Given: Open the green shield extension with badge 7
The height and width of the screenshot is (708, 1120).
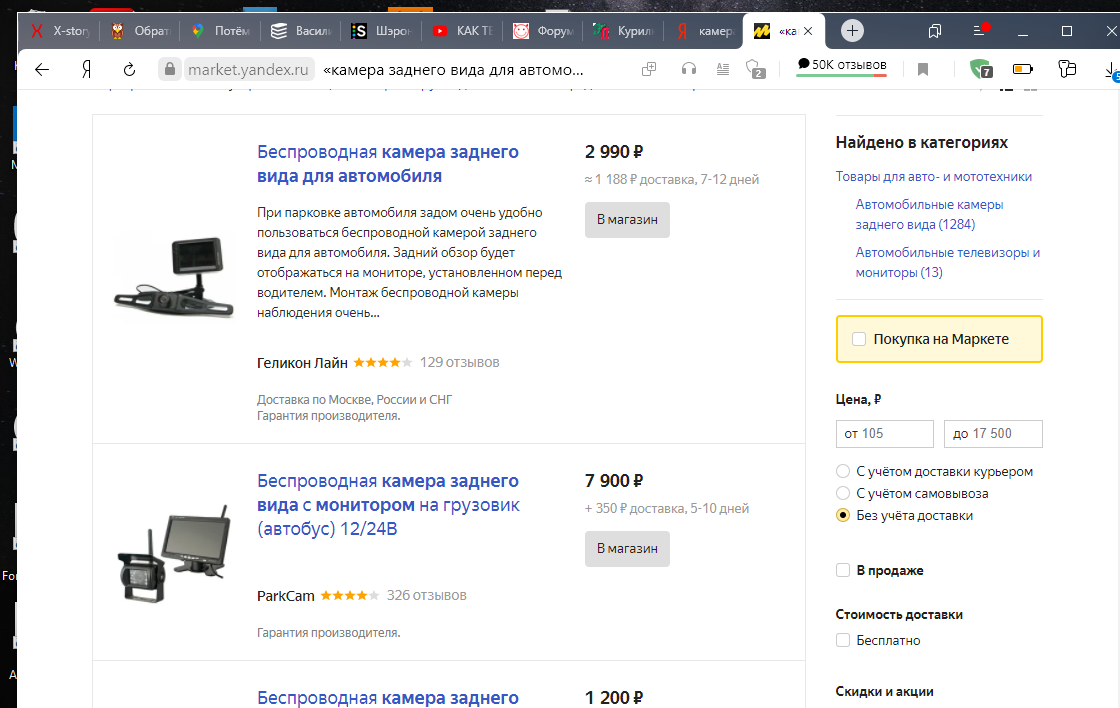Looking at the screenshot, I should click(x=981, y=69).
